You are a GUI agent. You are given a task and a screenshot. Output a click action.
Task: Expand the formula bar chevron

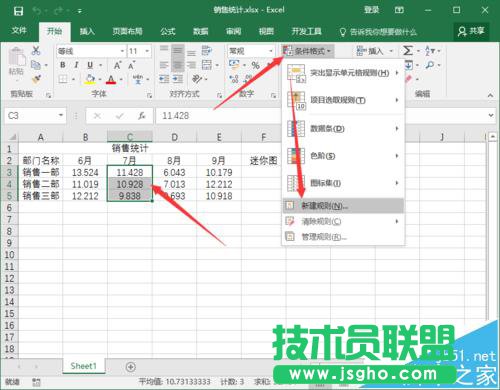(x=491, y=115)
